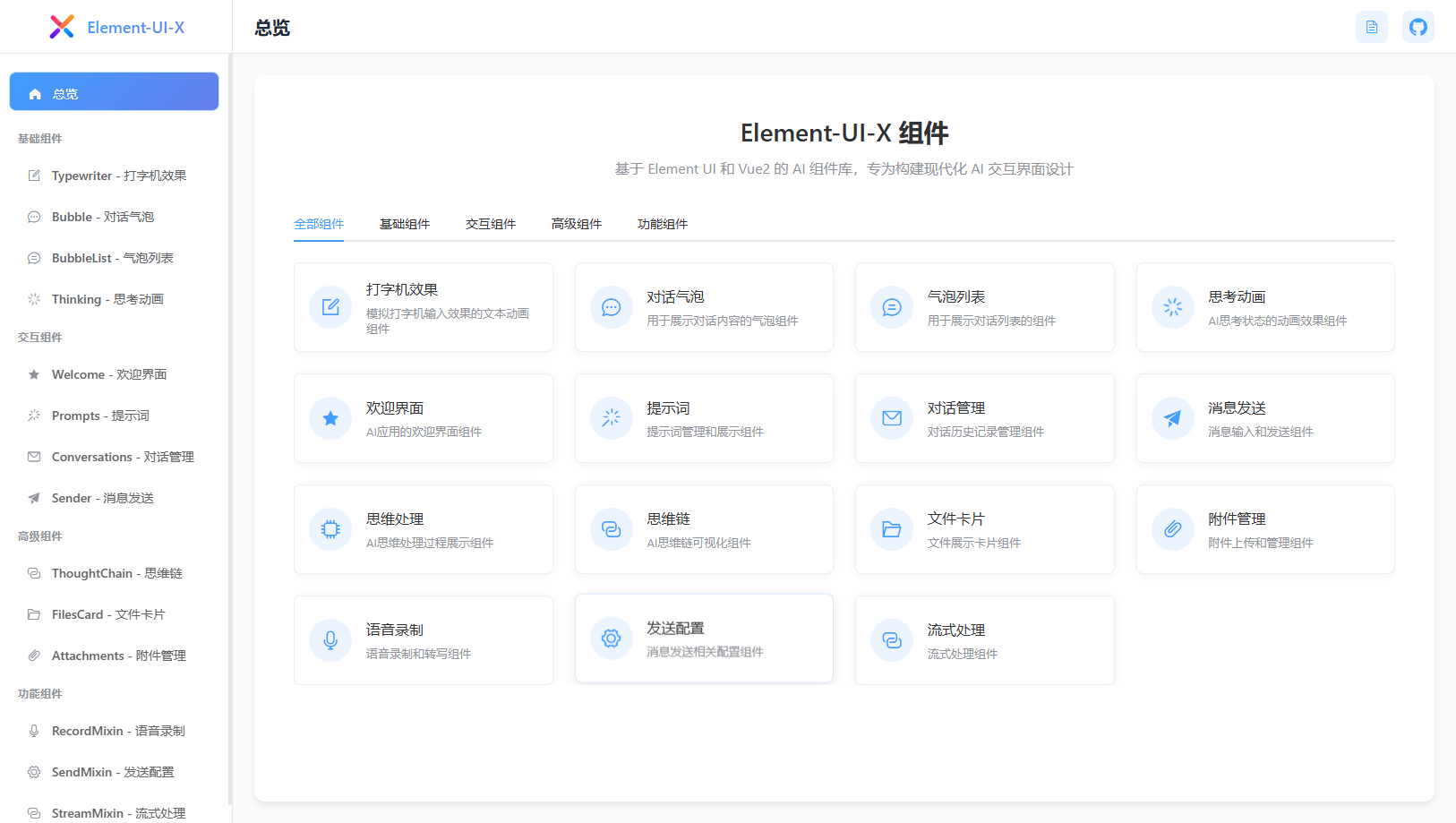
Task: Switch to the 高级组件 tab
Action: (x=577, y=224)
